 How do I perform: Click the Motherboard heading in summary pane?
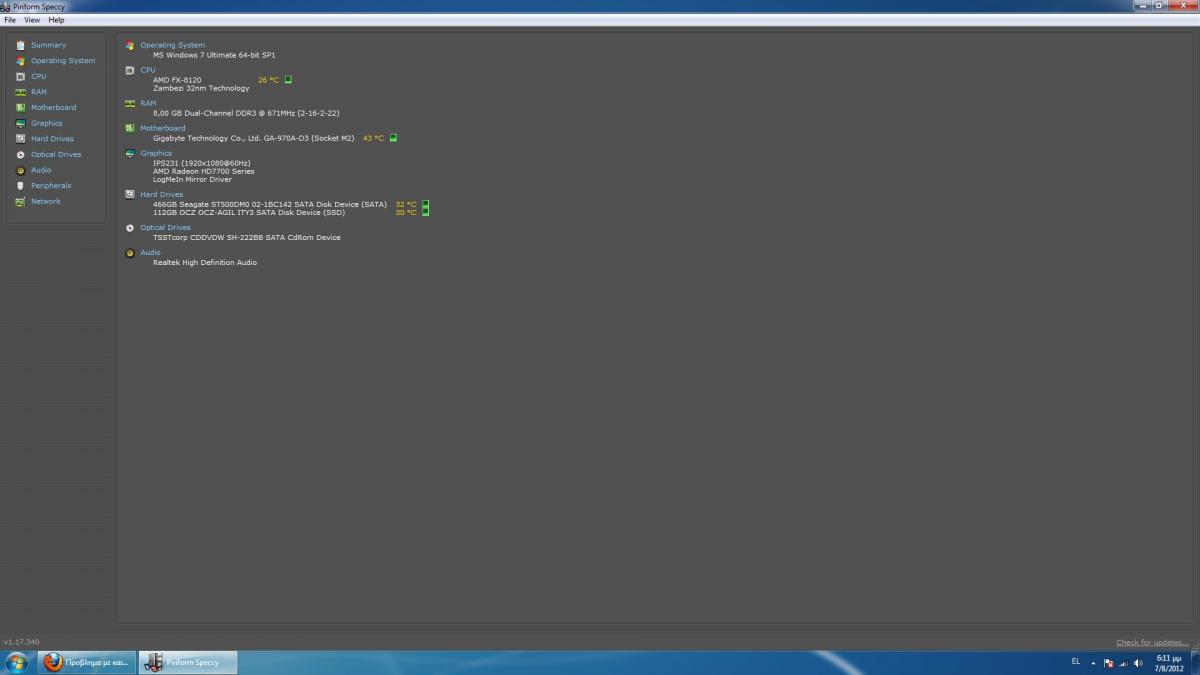(x=162, y=128)
